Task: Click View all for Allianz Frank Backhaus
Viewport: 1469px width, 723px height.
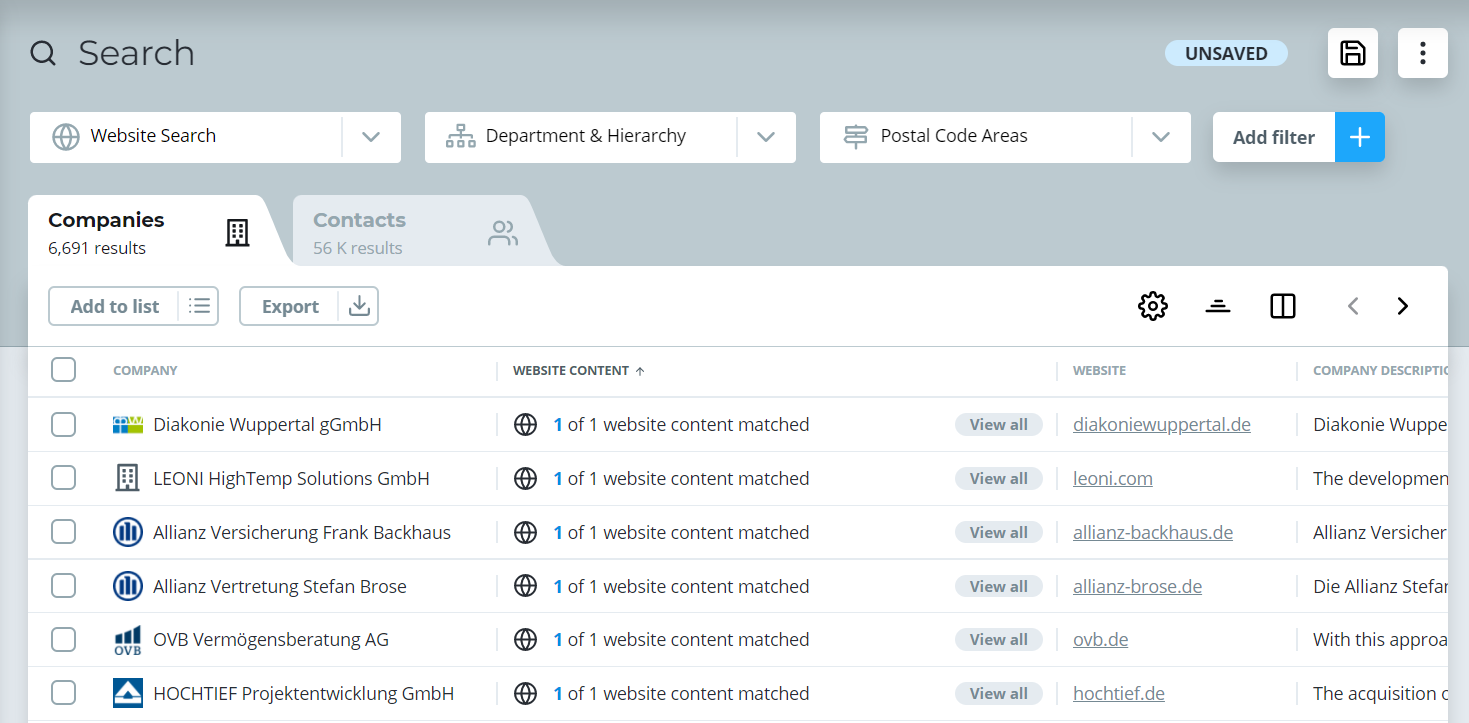Action: (x=999, y=532)
